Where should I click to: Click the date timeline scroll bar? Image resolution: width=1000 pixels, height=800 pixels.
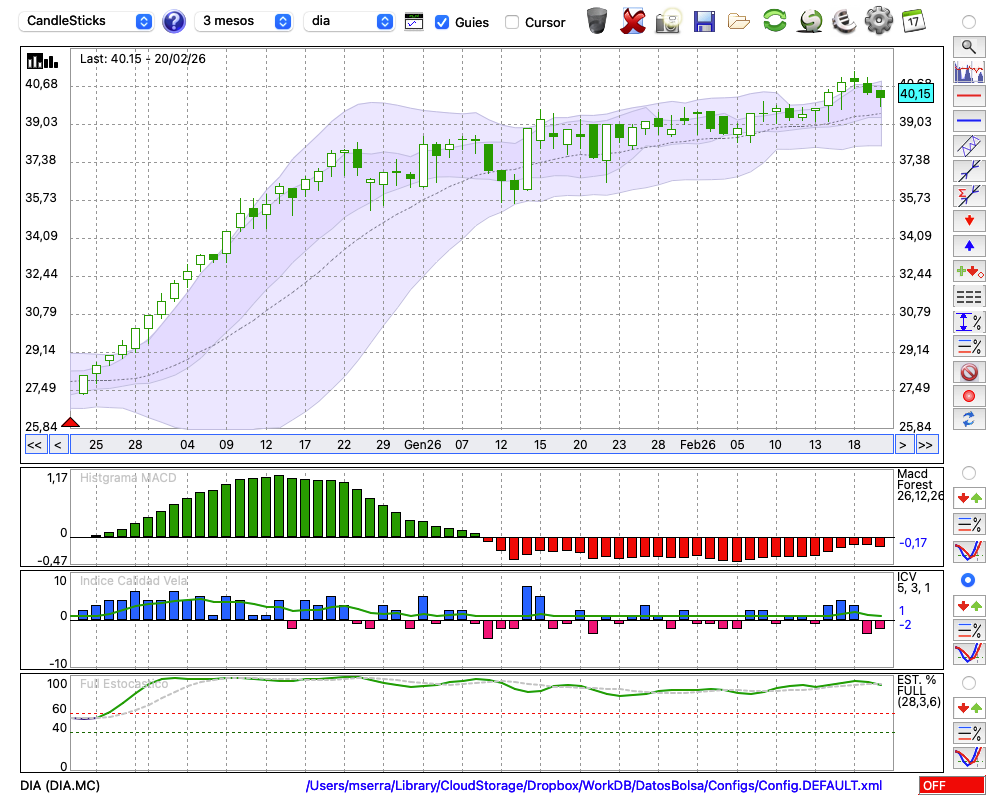tap(480, 445)
